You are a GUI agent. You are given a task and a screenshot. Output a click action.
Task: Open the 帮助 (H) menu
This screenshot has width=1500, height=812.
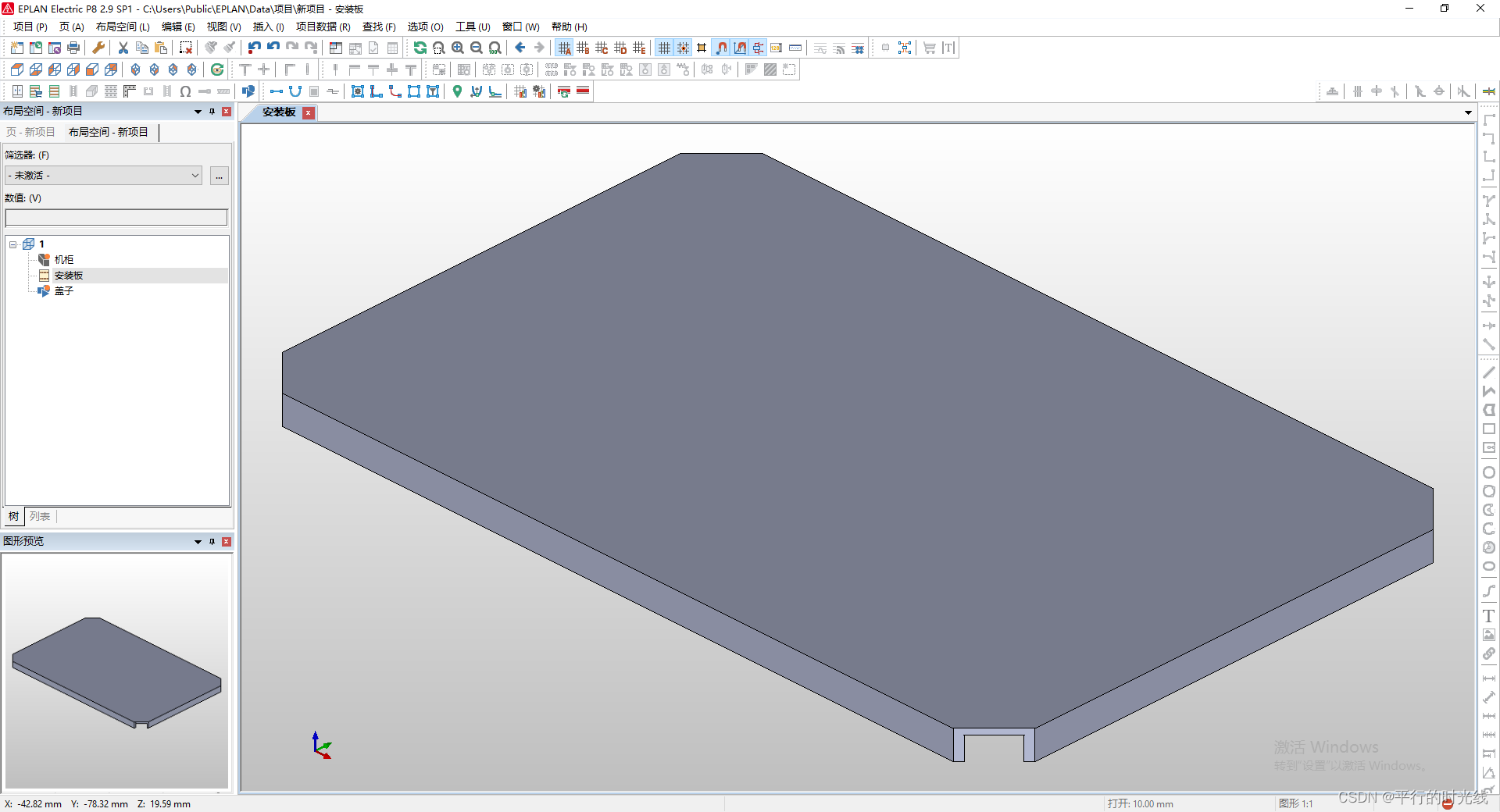click(570, 27)
